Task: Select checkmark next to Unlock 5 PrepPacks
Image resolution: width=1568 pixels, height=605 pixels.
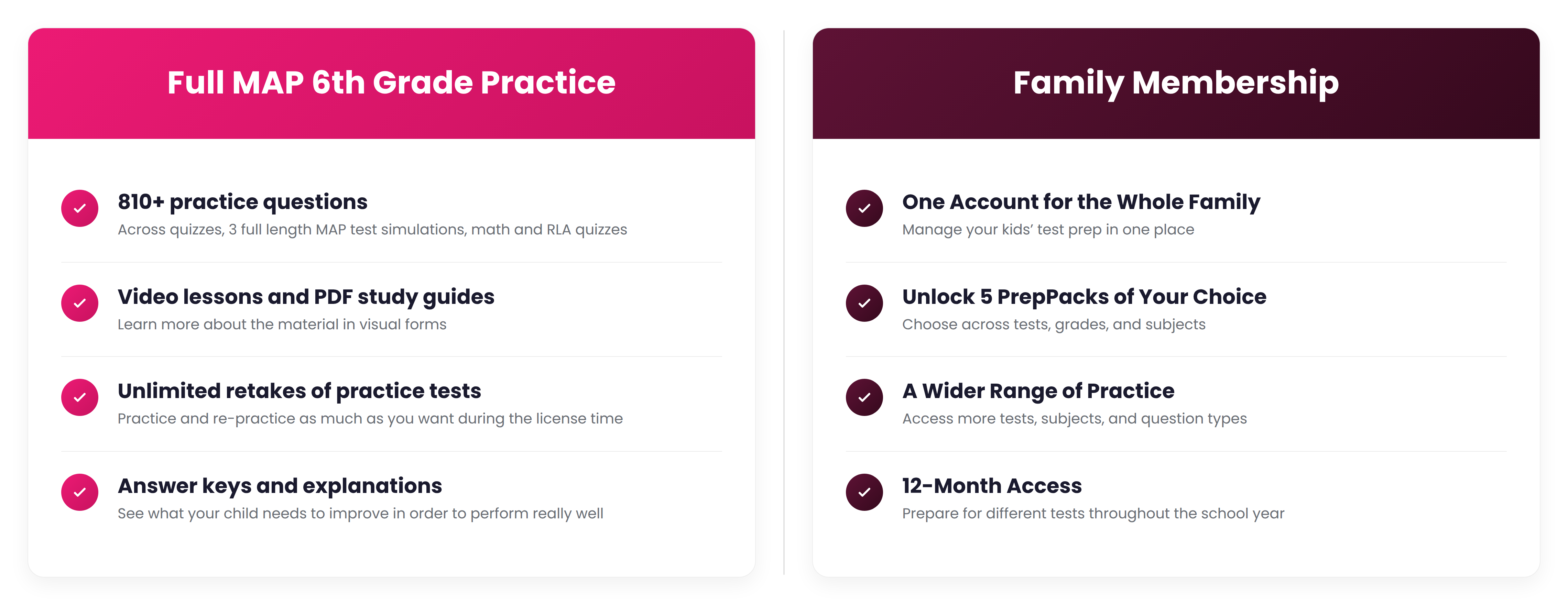Action: (x=864, y=303)
